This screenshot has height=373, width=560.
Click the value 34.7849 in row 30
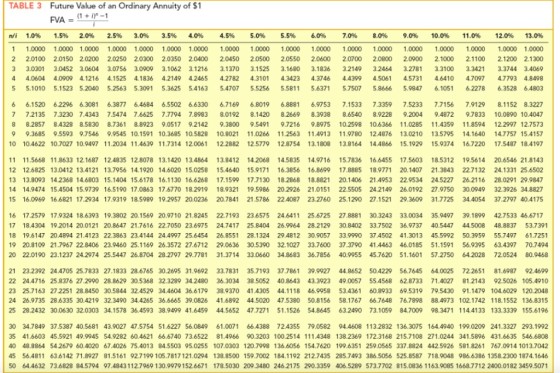(x=34, y=326)
